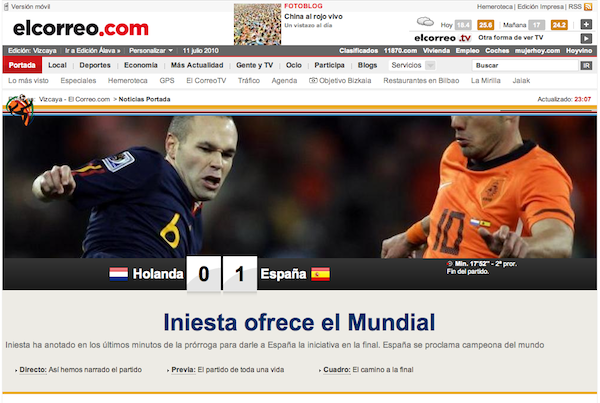Open the Personalizar dropdown
Image resolution: width=600 pixels, height=403 pixels.
click(x=151, y=51)
